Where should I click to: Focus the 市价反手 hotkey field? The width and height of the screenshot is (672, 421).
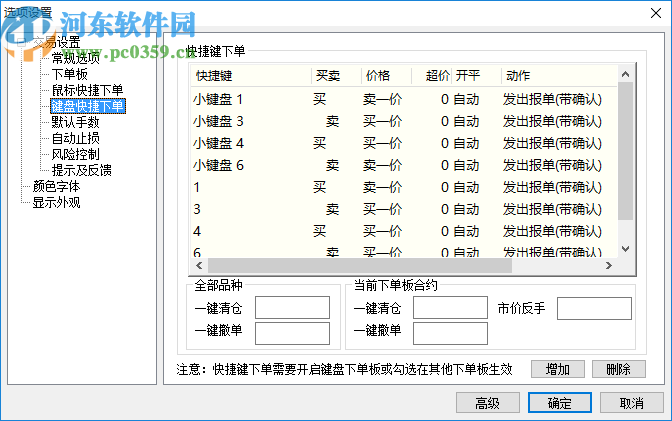click(594, 308)
